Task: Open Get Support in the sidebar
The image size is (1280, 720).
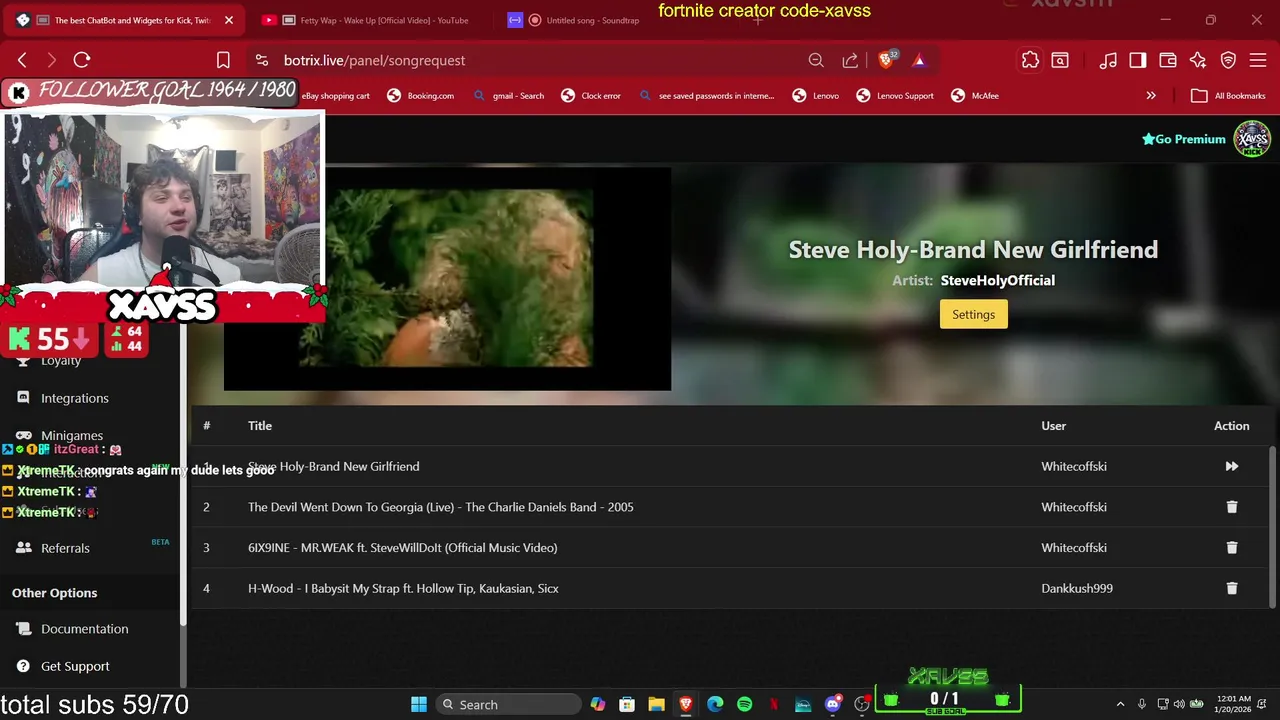Action: pos(75,666)
